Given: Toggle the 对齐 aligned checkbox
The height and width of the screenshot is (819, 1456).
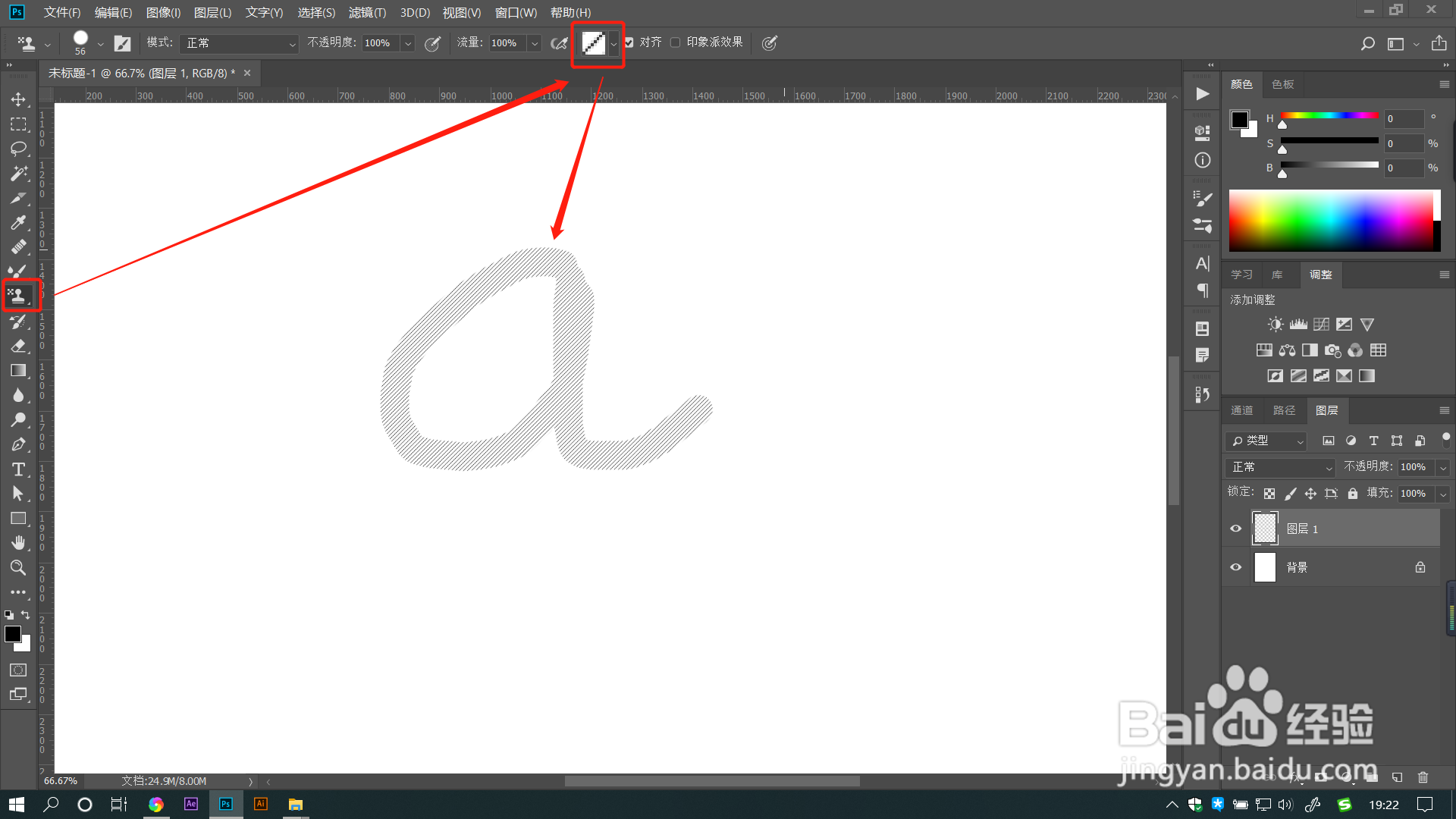Looking at the screenshot, I should pyautogui.click(x=629, y=42).
